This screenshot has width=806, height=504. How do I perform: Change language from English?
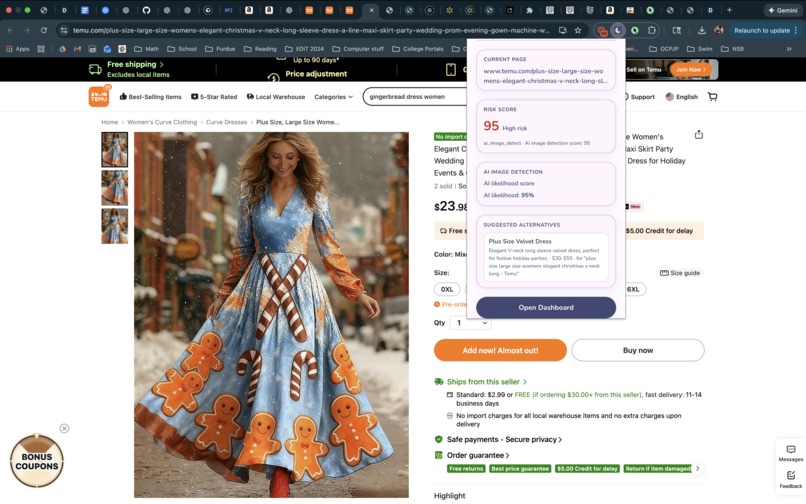point(682,97)
